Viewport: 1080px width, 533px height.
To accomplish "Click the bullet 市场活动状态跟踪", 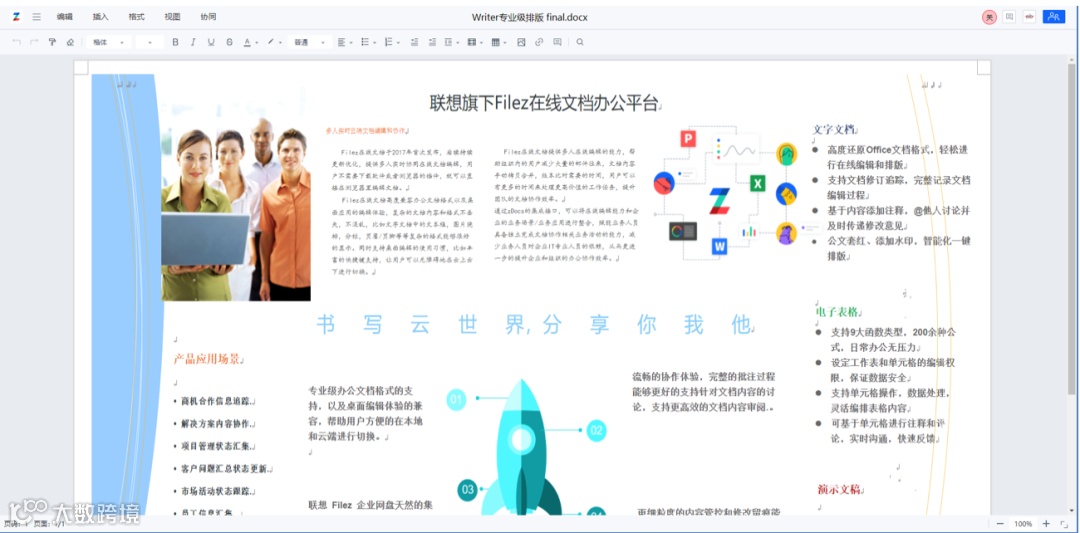I will tap(217, 492).
